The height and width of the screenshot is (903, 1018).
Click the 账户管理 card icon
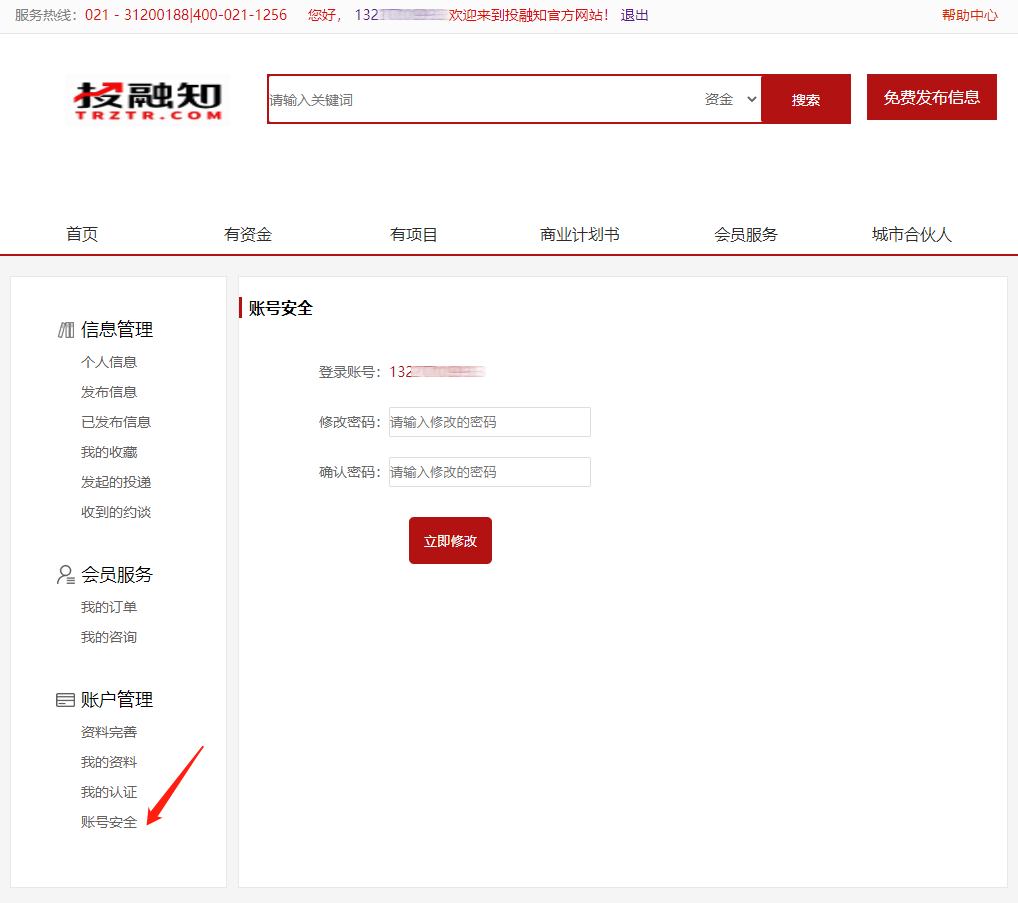[x=63, y=699]
